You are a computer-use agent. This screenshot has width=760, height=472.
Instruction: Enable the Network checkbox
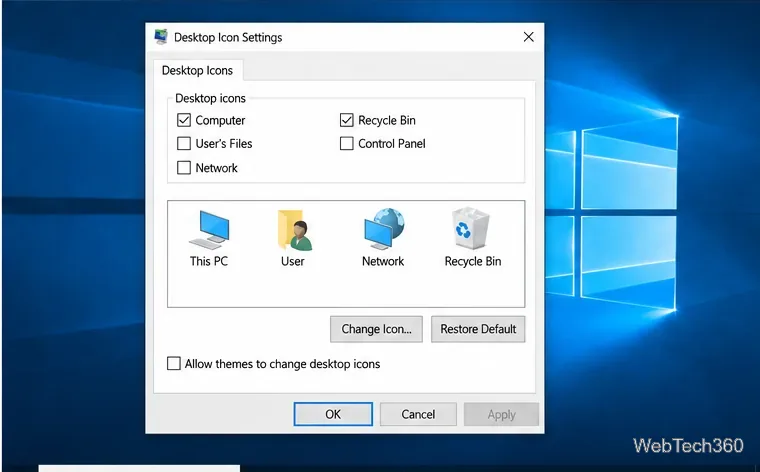184,168
